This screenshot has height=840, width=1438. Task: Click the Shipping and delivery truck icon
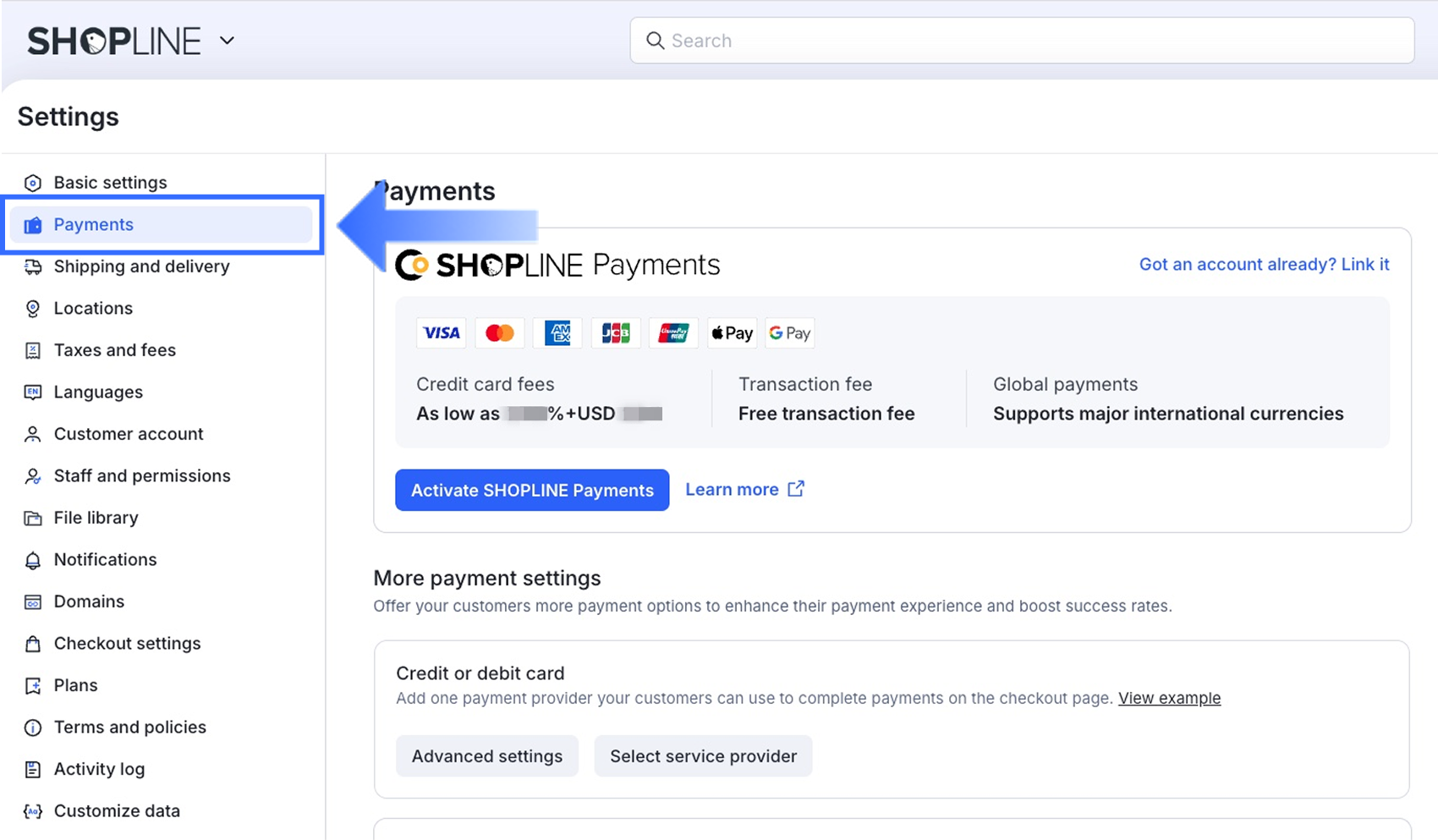pyautogui.click(x=33, y=267)
